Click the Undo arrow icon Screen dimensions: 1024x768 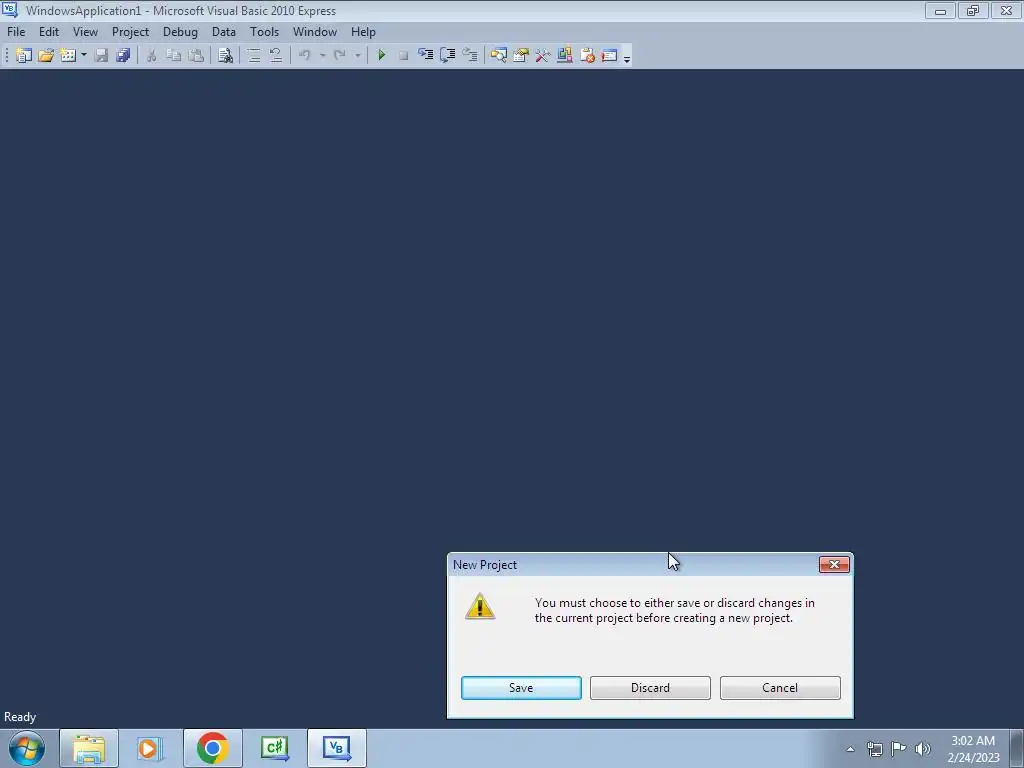(x=305, y=56)
